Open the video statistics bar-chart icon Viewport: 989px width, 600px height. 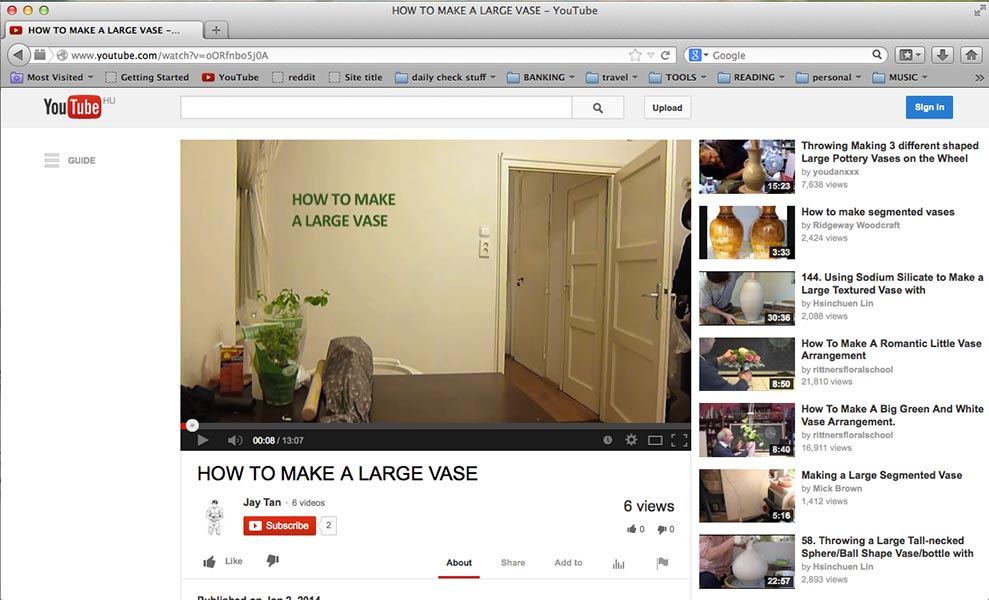click(x=618, y=563)
